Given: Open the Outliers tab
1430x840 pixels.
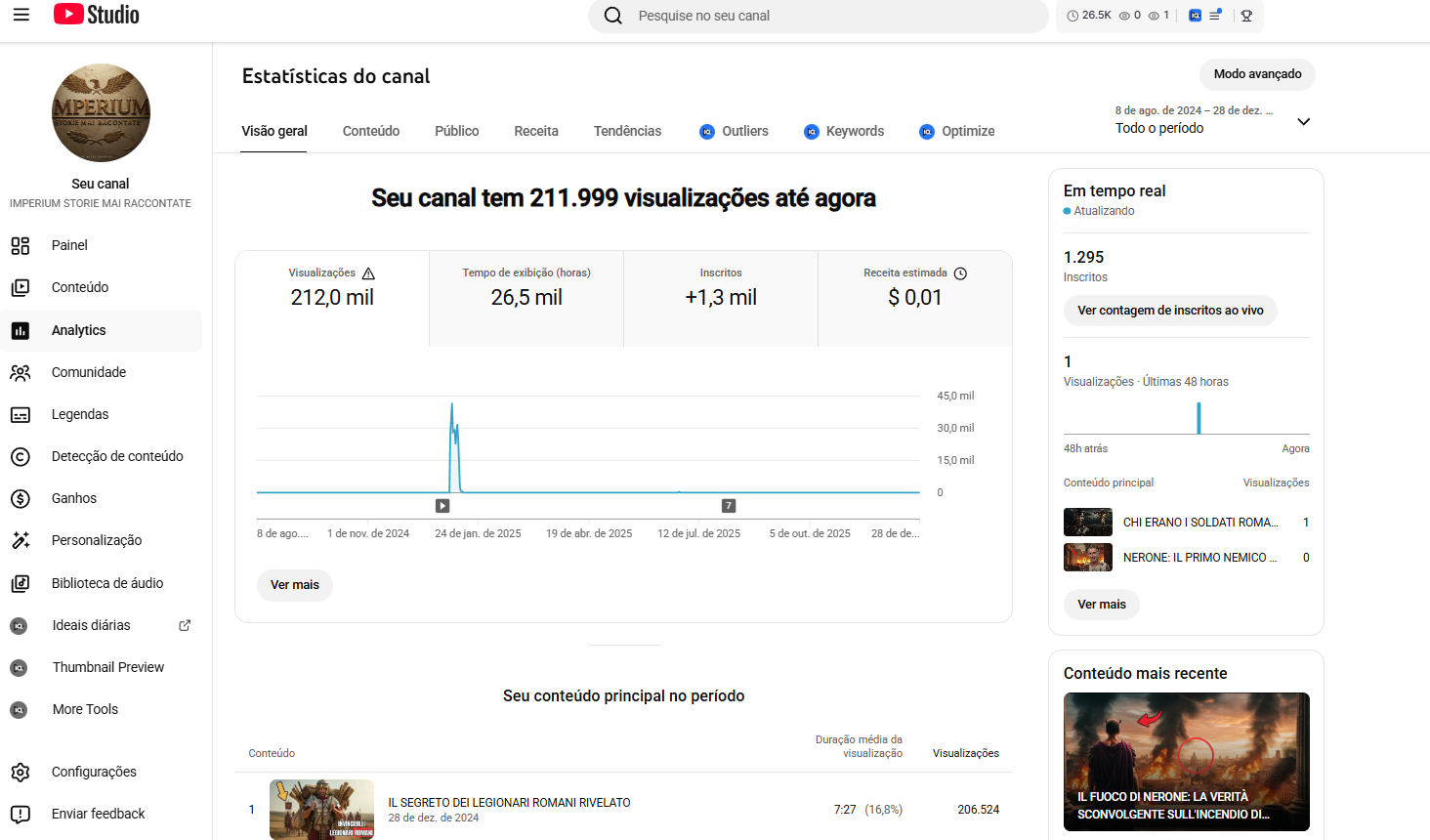Looking at the screenshot, I should point(734,131).
